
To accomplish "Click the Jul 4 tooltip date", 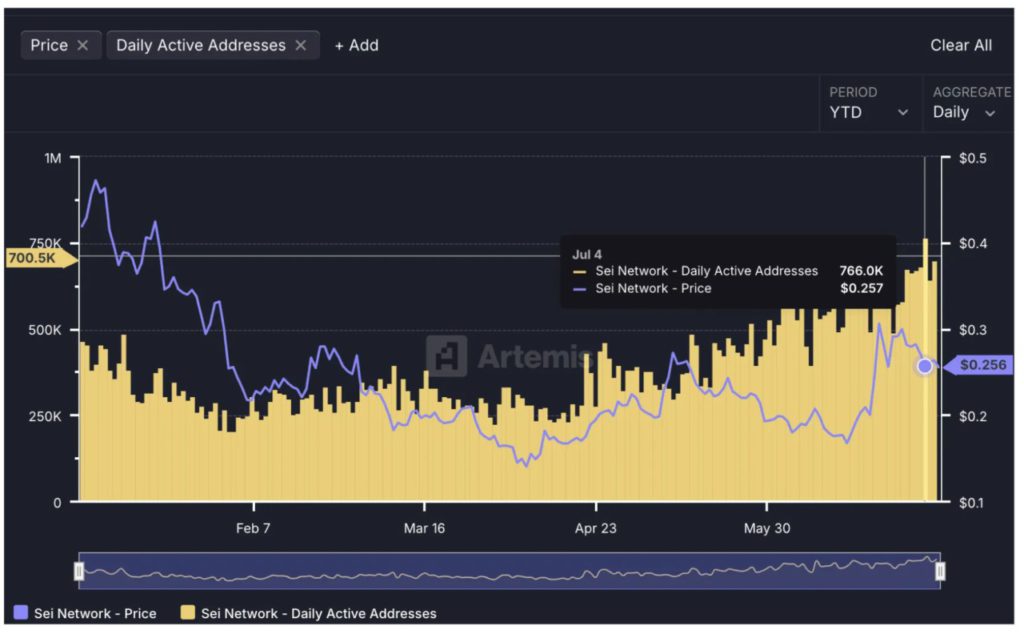I will [x=587, y=254].
